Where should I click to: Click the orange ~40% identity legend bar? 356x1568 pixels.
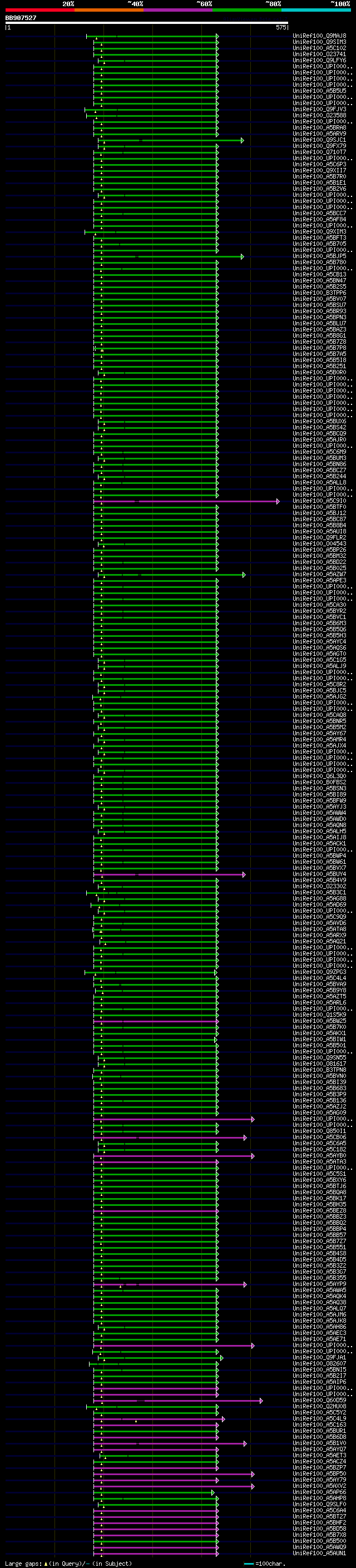point(109,10)
